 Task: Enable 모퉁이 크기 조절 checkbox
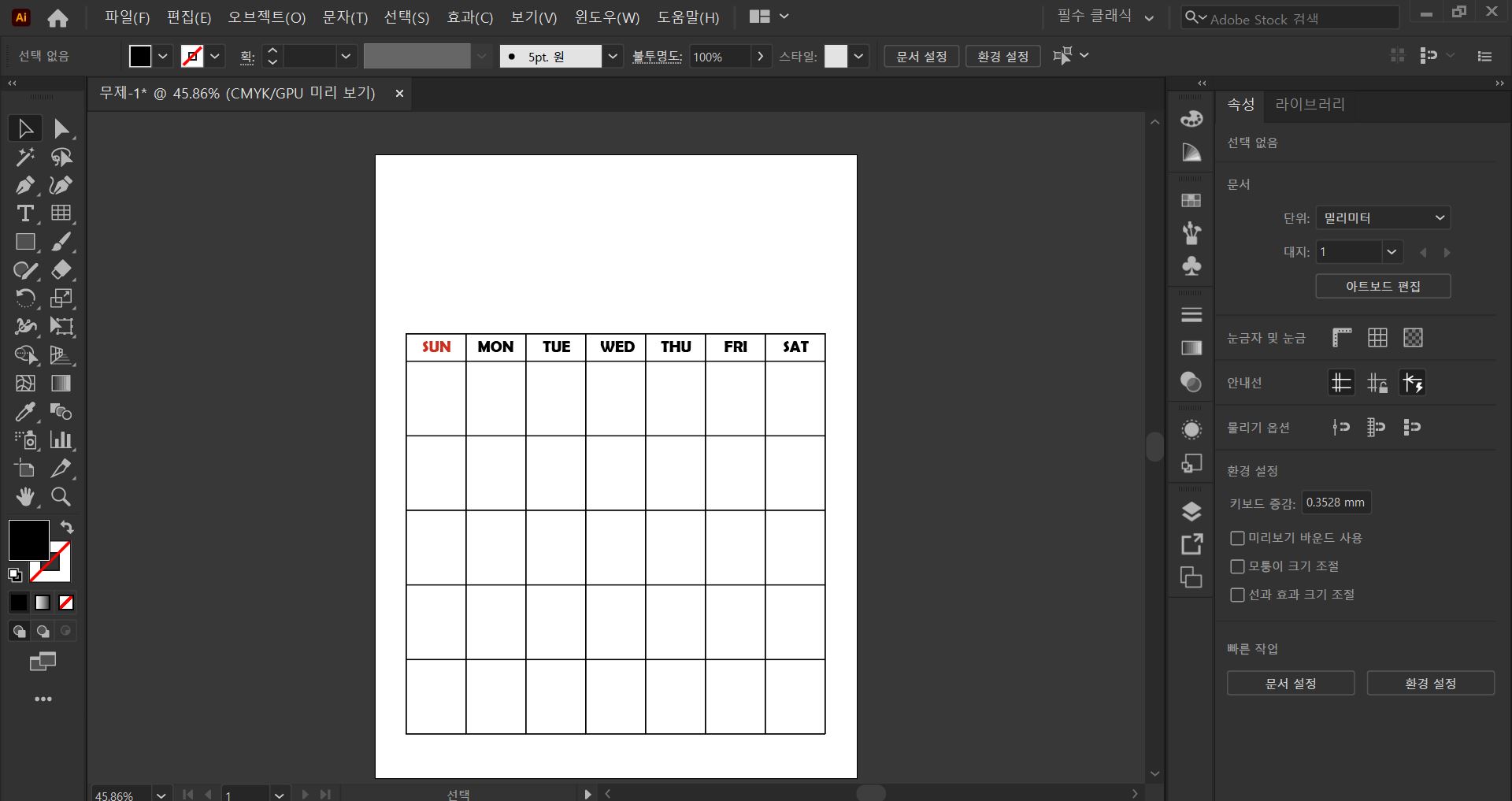pyautogui.click(x=1237, y=566)
